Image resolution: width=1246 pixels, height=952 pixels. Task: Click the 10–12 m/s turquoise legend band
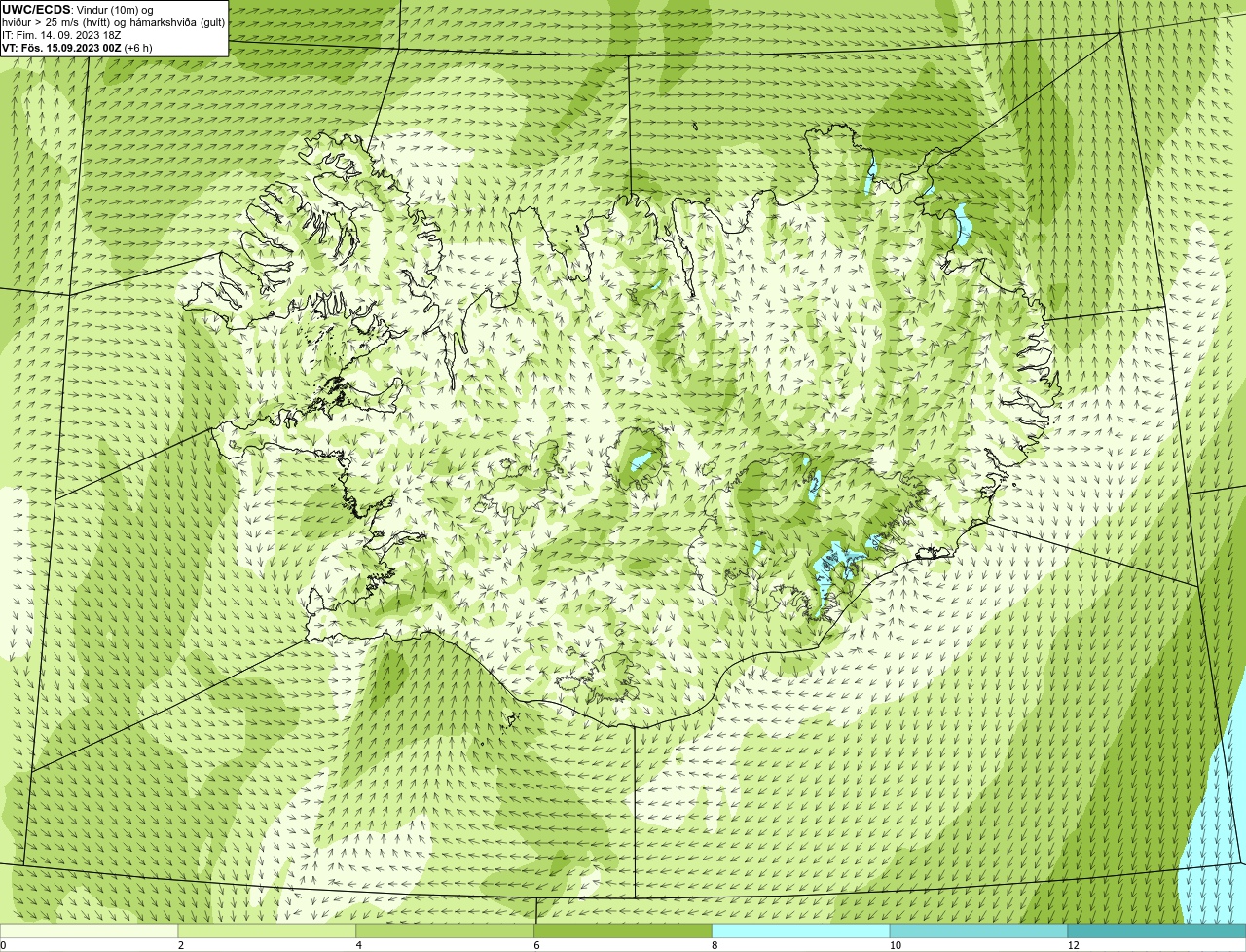point(978,932)
